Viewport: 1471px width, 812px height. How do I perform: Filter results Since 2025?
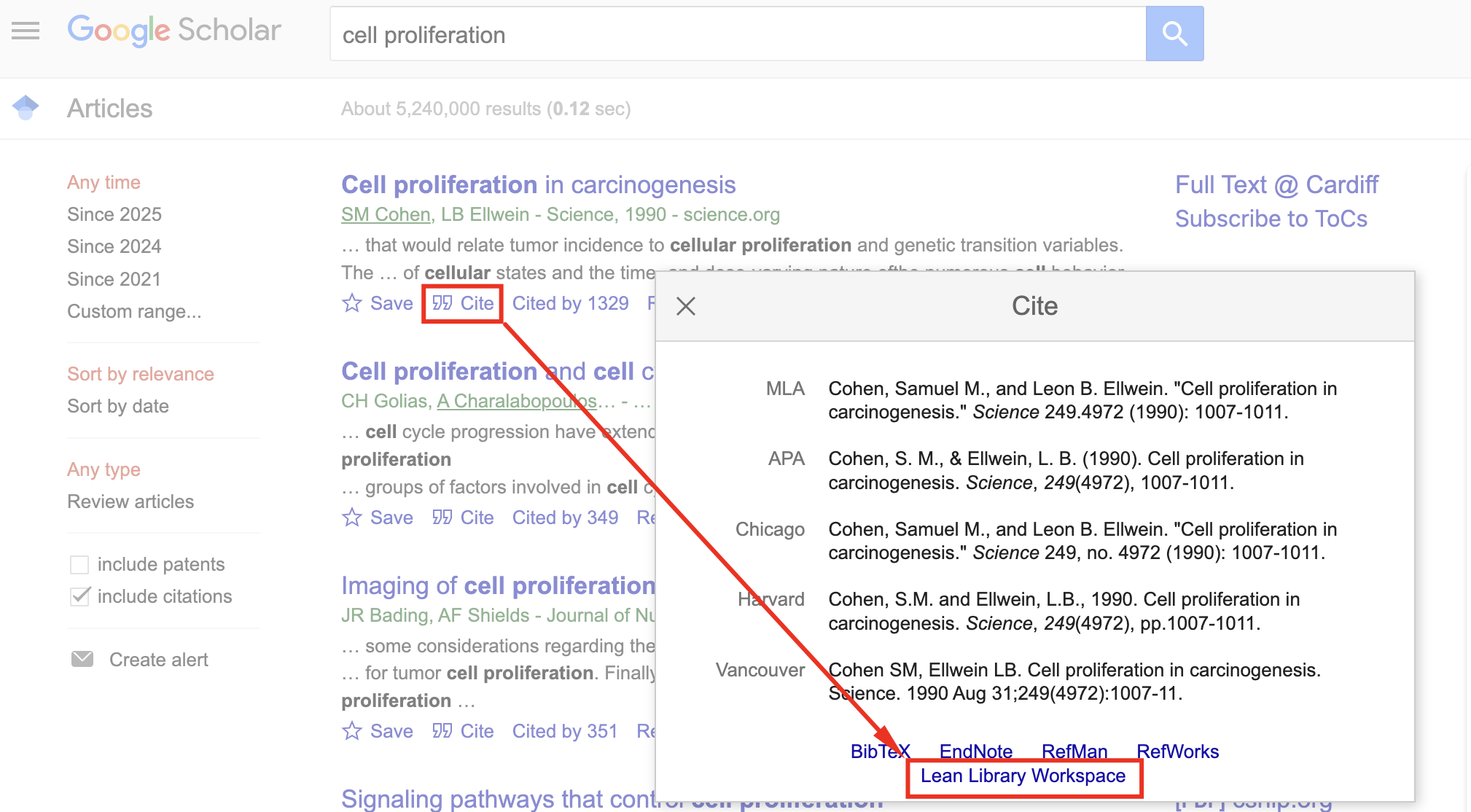click(114, 214)
